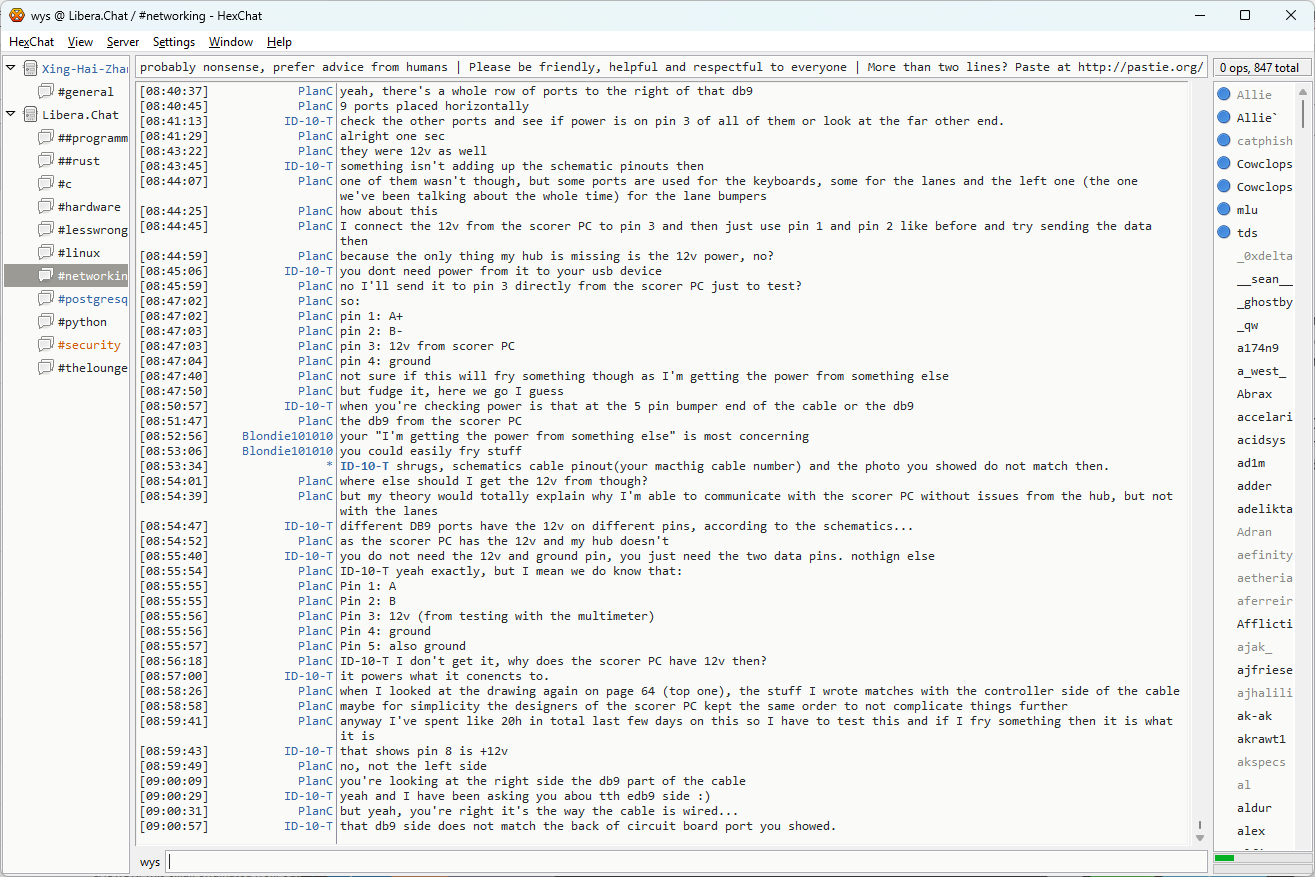This screenshot has height=877, width=1315.
Task: Switch to the #linux channel
Action: click(x=78, y=253)
